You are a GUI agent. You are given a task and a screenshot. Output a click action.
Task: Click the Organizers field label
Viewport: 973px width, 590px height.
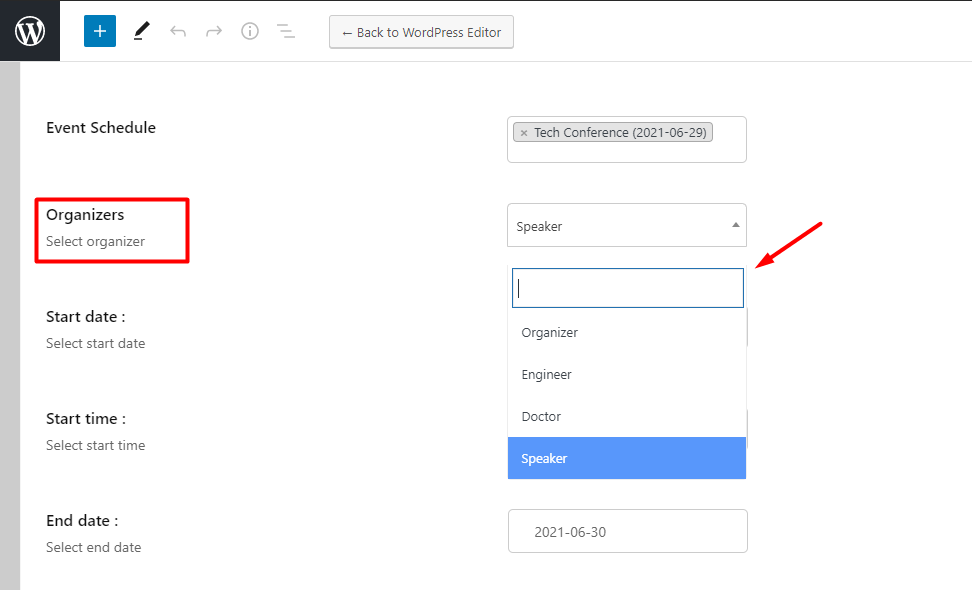click(85, 215)
